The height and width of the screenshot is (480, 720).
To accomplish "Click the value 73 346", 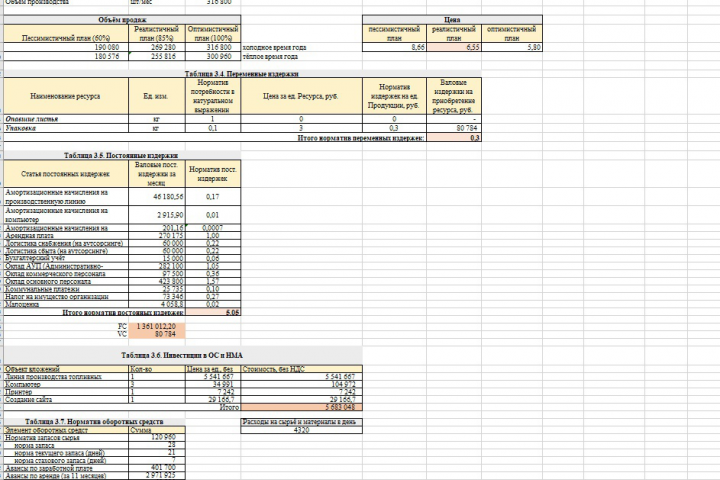I will coord(157,297).
